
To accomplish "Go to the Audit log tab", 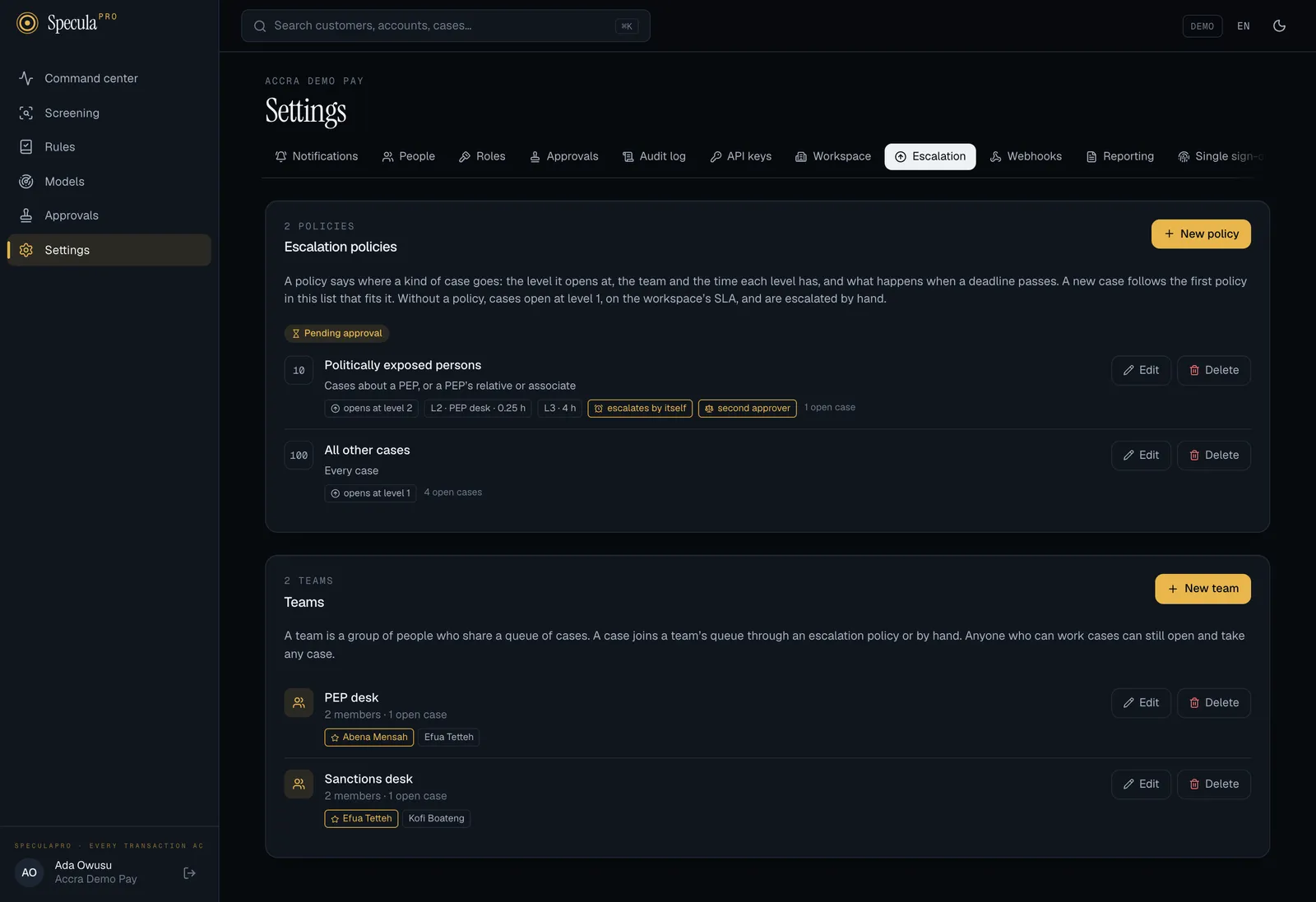I will tap(654, 156).
